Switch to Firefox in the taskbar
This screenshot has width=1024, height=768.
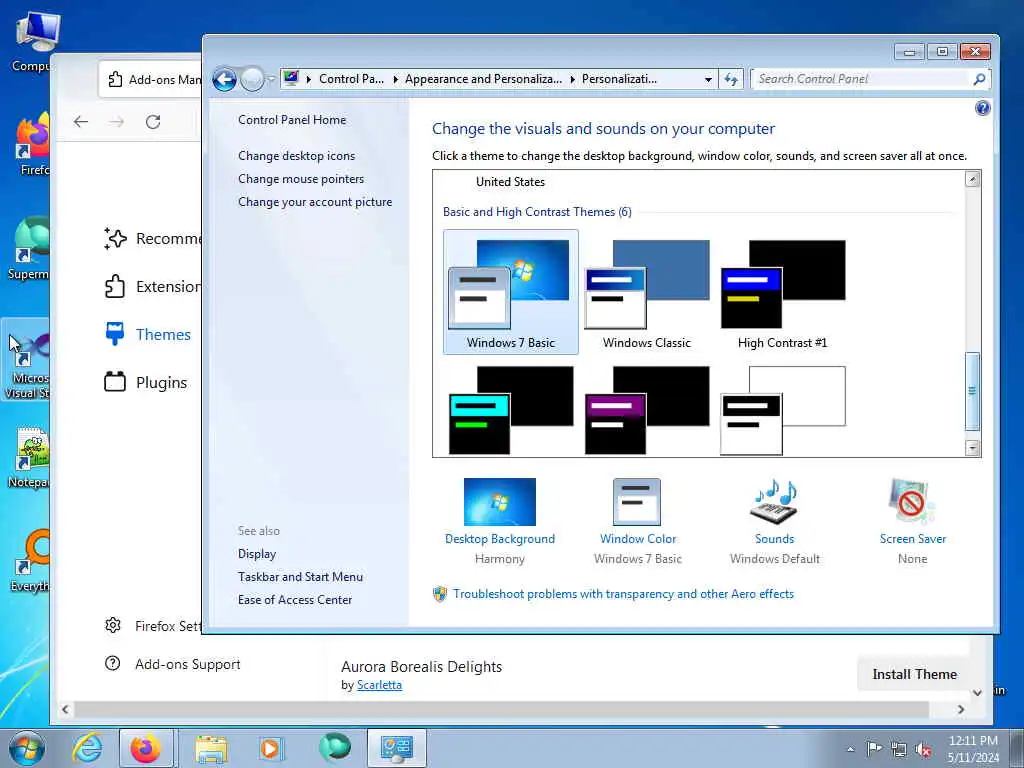(146, 748)
